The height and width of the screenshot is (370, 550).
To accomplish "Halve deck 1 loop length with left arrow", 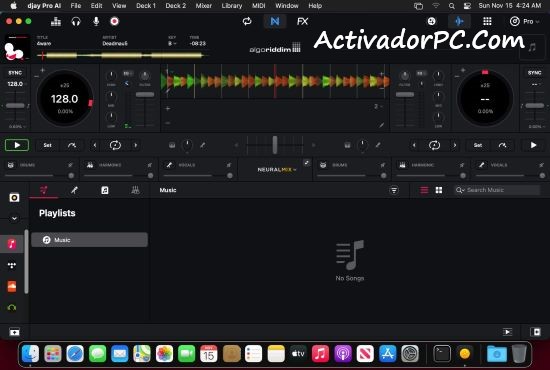I will point(95,145).
